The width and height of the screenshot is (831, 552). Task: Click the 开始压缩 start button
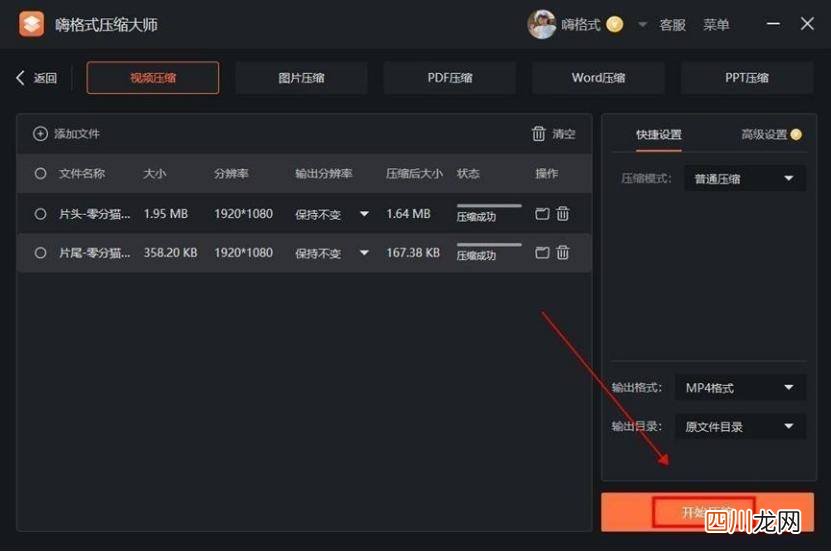click(x=707, y=512)
